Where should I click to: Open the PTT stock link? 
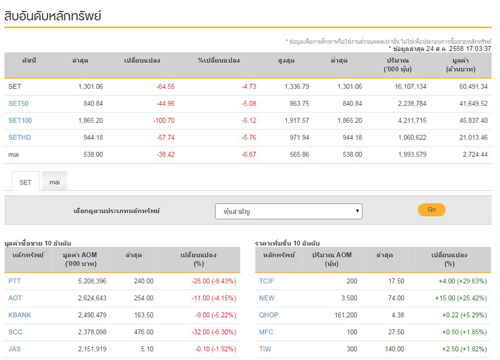pyautogui.click(x=14, y=281)
